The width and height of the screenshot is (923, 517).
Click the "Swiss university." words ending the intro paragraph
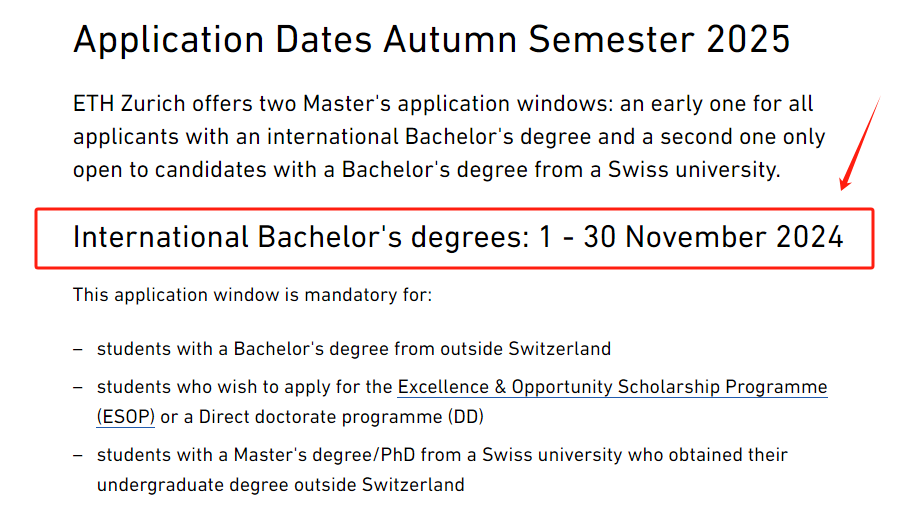[694, 170]
